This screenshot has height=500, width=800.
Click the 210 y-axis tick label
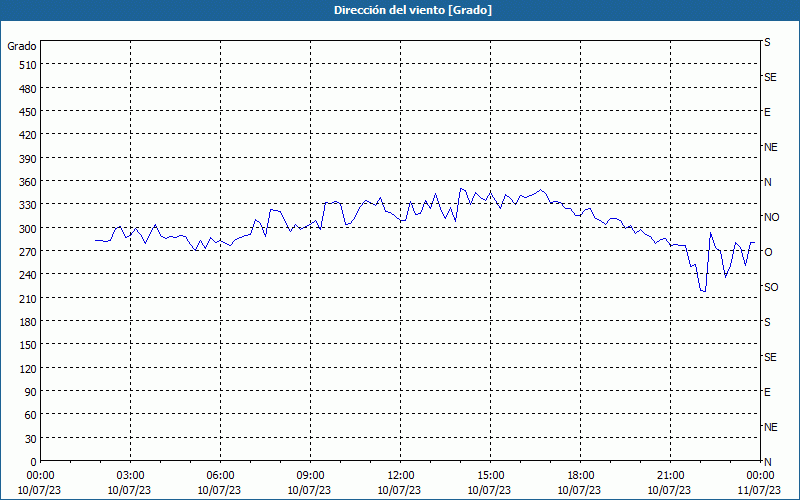coord(28,299)
